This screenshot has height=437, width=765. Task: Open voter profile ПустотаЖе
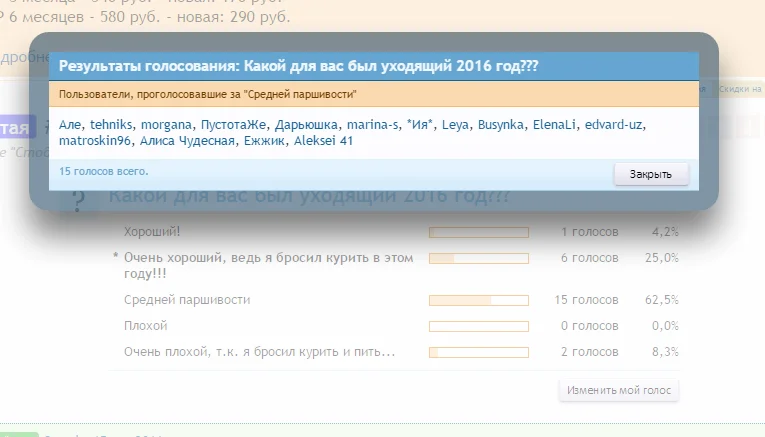click(233, 125)
